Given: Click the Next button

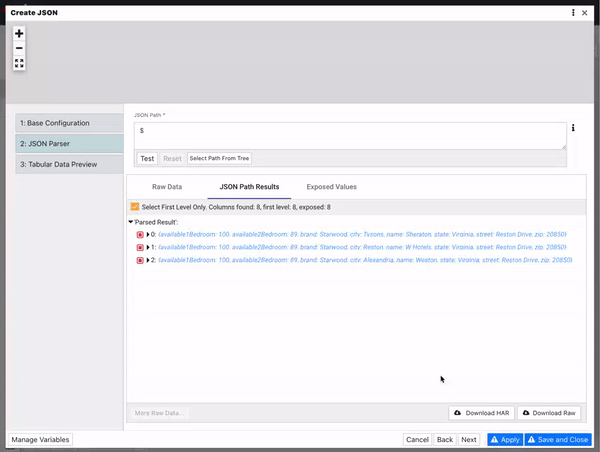Looking at the screenshot, I should (469, 439).
